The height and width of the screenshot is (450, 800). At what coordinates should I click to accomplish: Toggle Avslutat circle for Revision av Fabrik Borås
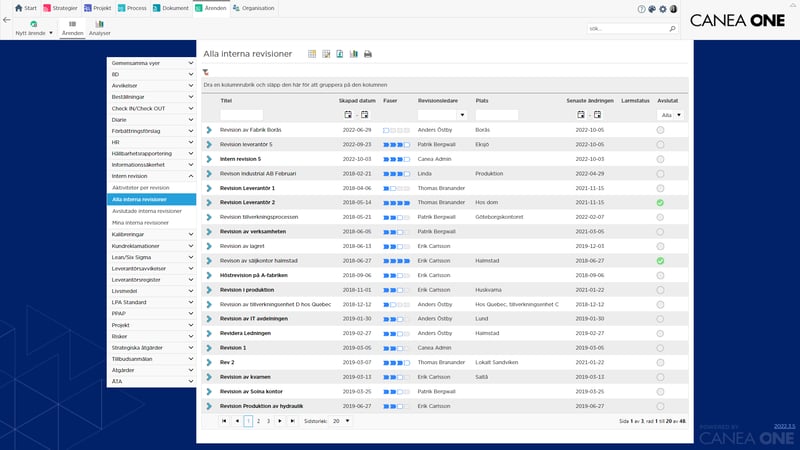660,130
